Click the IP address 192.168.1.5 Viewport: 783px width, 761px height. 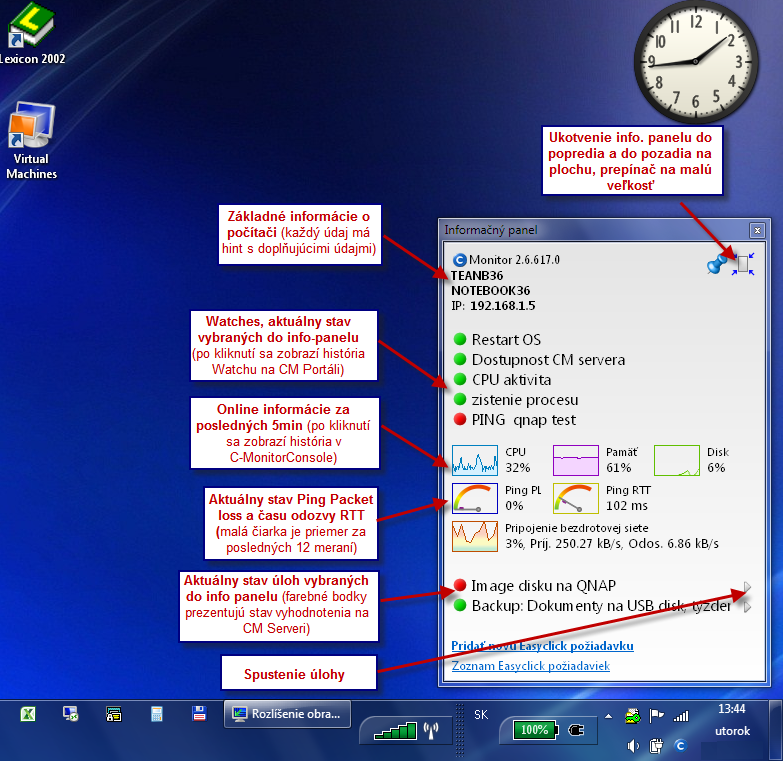click(x=502, y=306)
